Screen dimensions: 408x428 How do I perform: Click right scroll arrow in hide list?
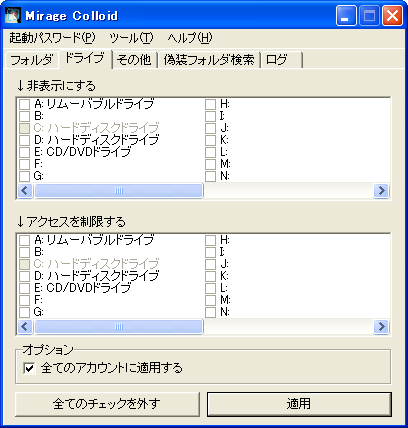(x=381, y=191)
